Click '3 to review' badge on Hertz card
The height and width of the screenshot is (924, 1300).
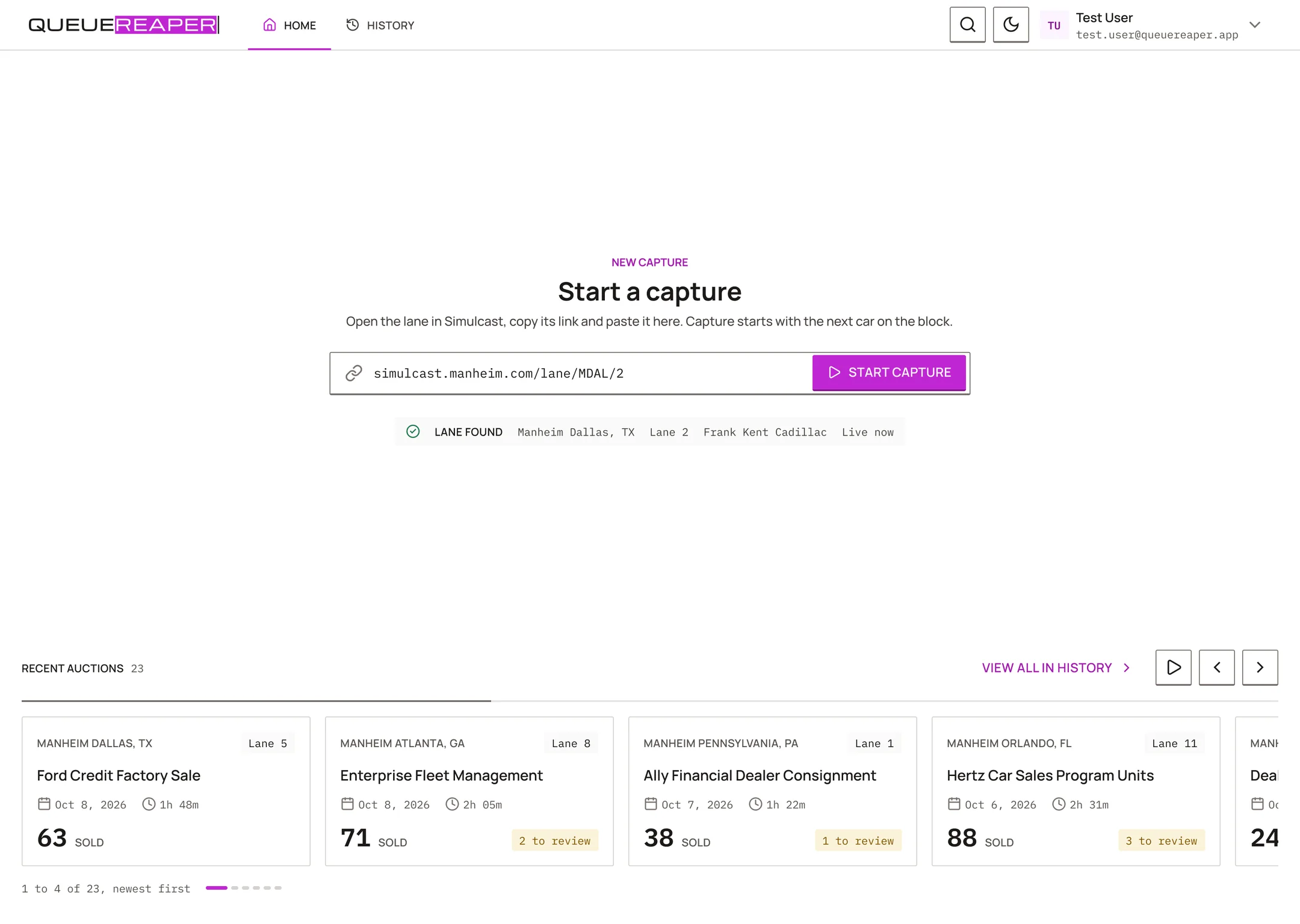(x=1162, y=840)
